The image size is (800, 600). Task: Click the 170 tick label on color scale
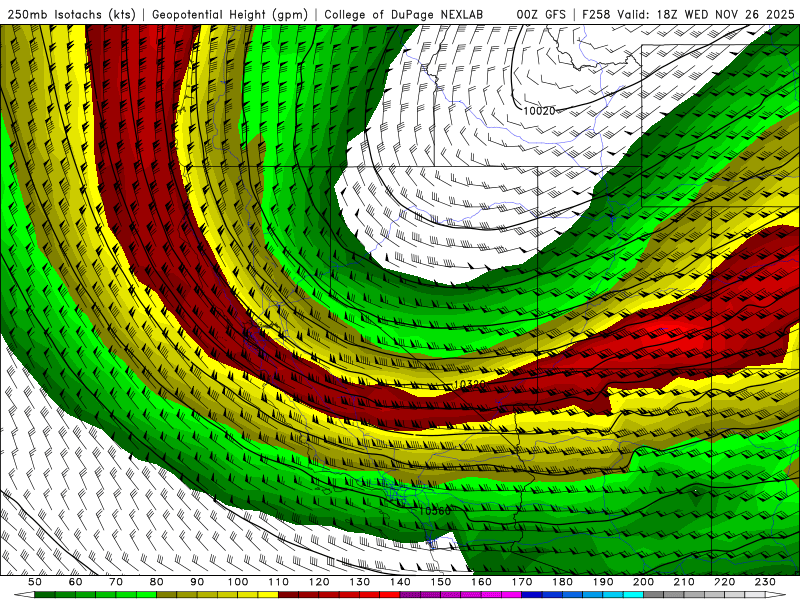[522, 582]
